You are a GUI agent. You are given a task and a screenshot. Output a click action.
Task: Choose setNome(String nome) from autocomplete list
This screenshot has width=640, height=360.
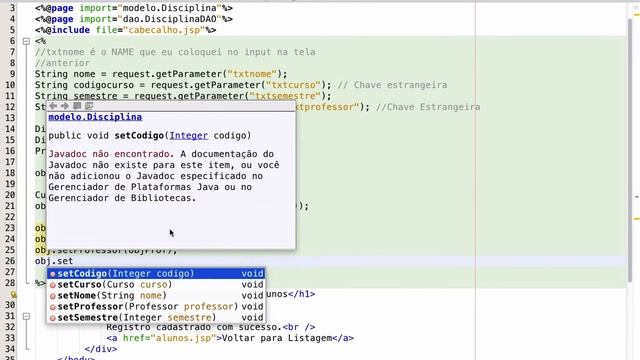coord(156,296)
